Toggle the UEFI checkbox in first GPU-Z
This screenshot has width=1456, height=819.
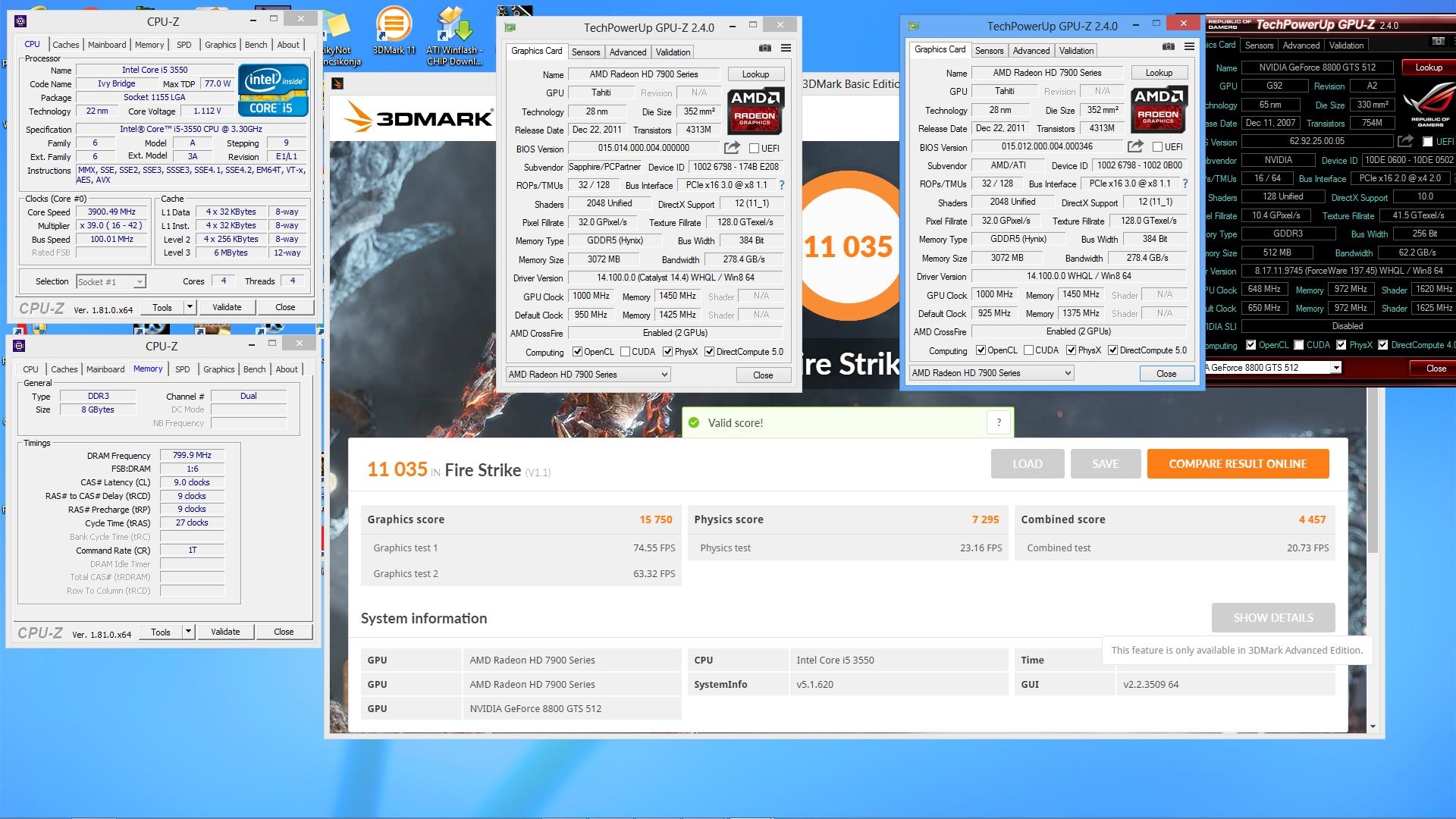coord(755,149)
